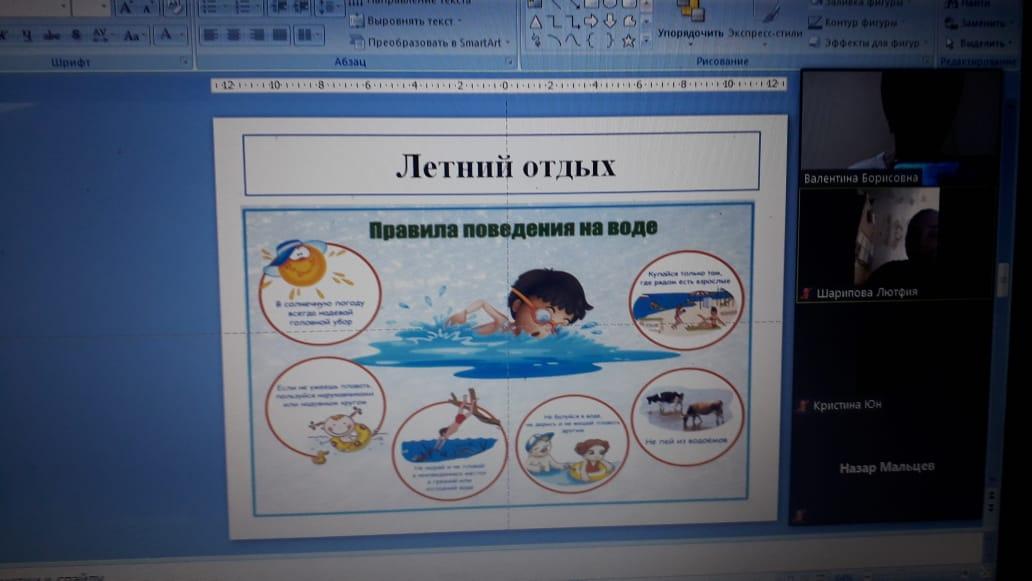Click the slide title 'Летний отдых'

[x=503, y=165]
